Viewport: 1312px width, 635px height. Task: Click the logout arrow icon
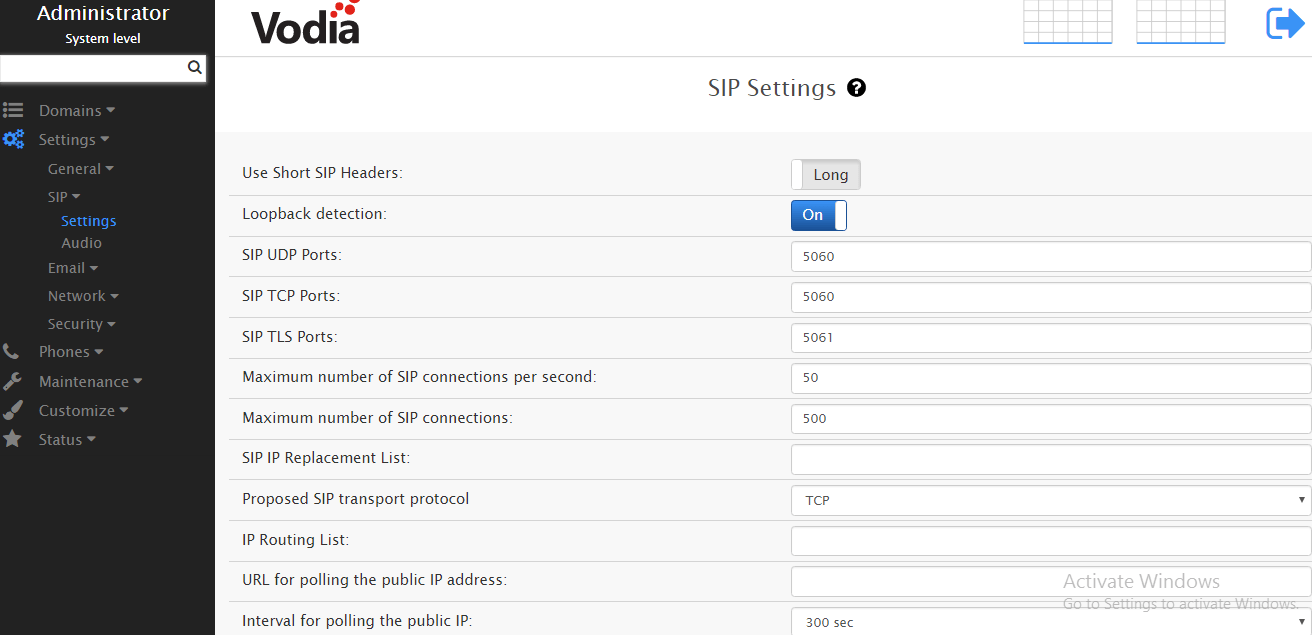pos(1284,23)
